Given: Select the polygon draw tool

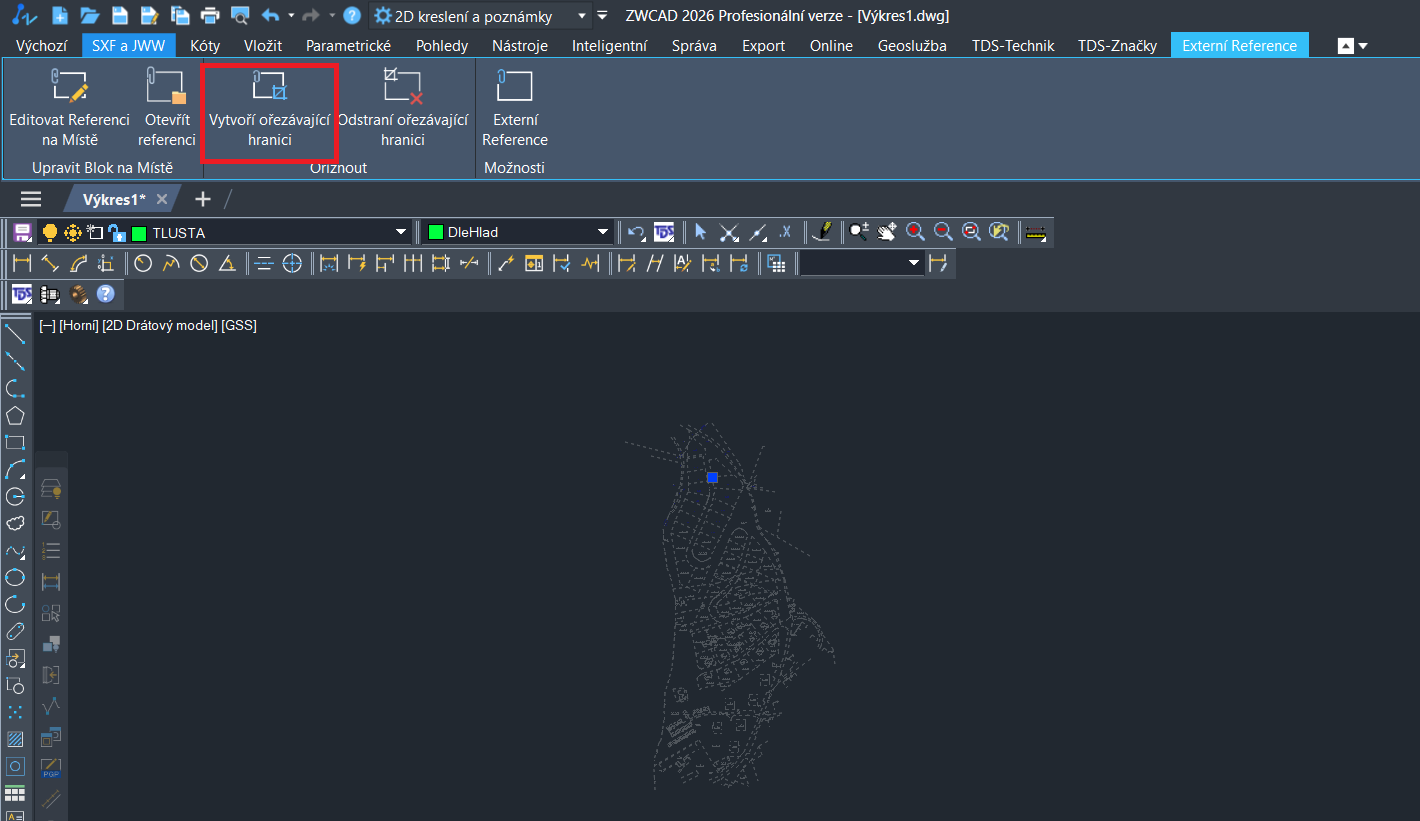Looking at the screenshot, I should [15, 416].
